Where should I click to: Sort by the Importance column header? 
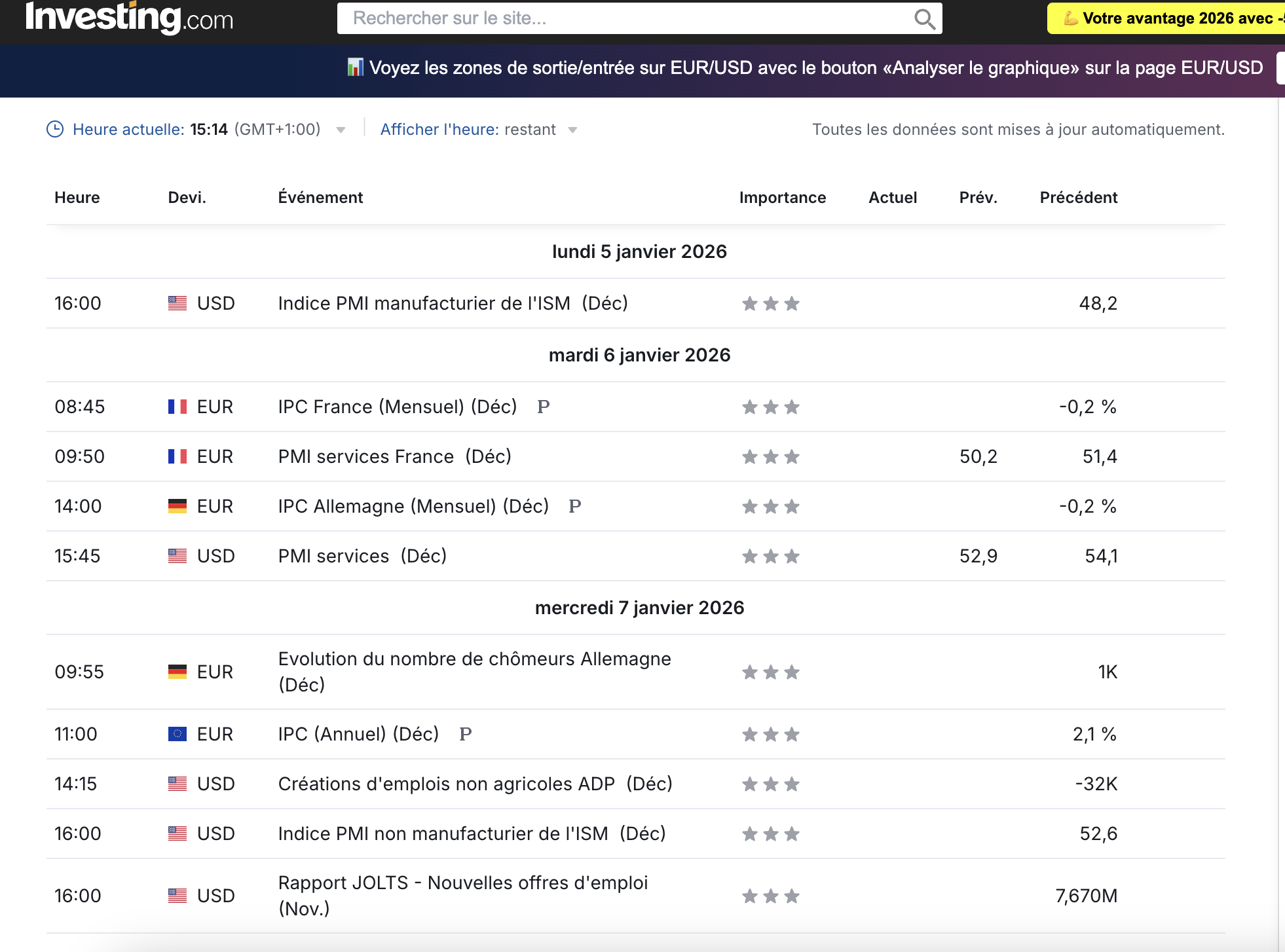pos(782,197)
